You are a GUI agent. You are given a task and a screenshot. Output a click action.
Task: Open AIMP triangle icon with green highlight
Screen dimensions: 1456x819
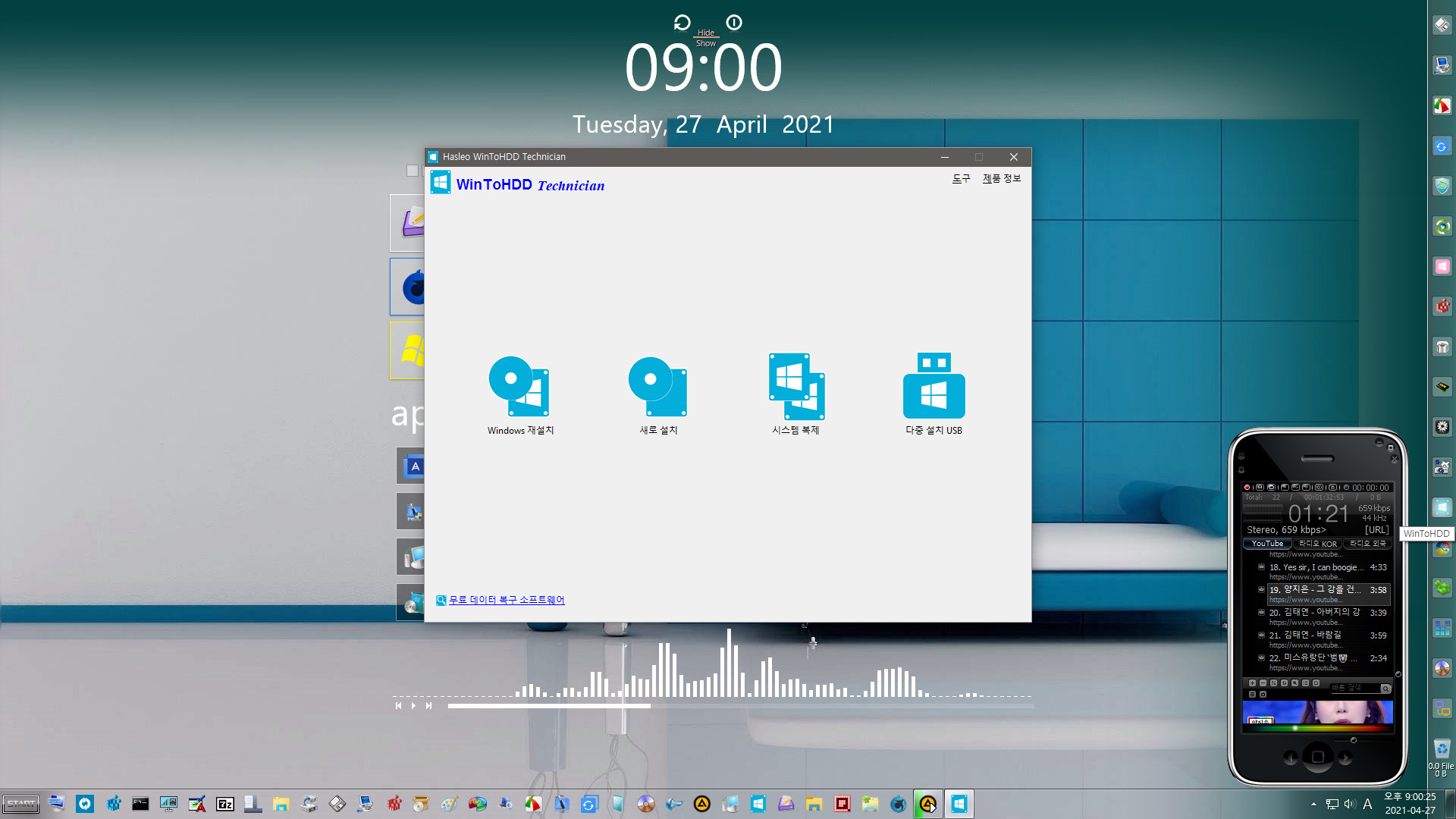pos(928,804)
